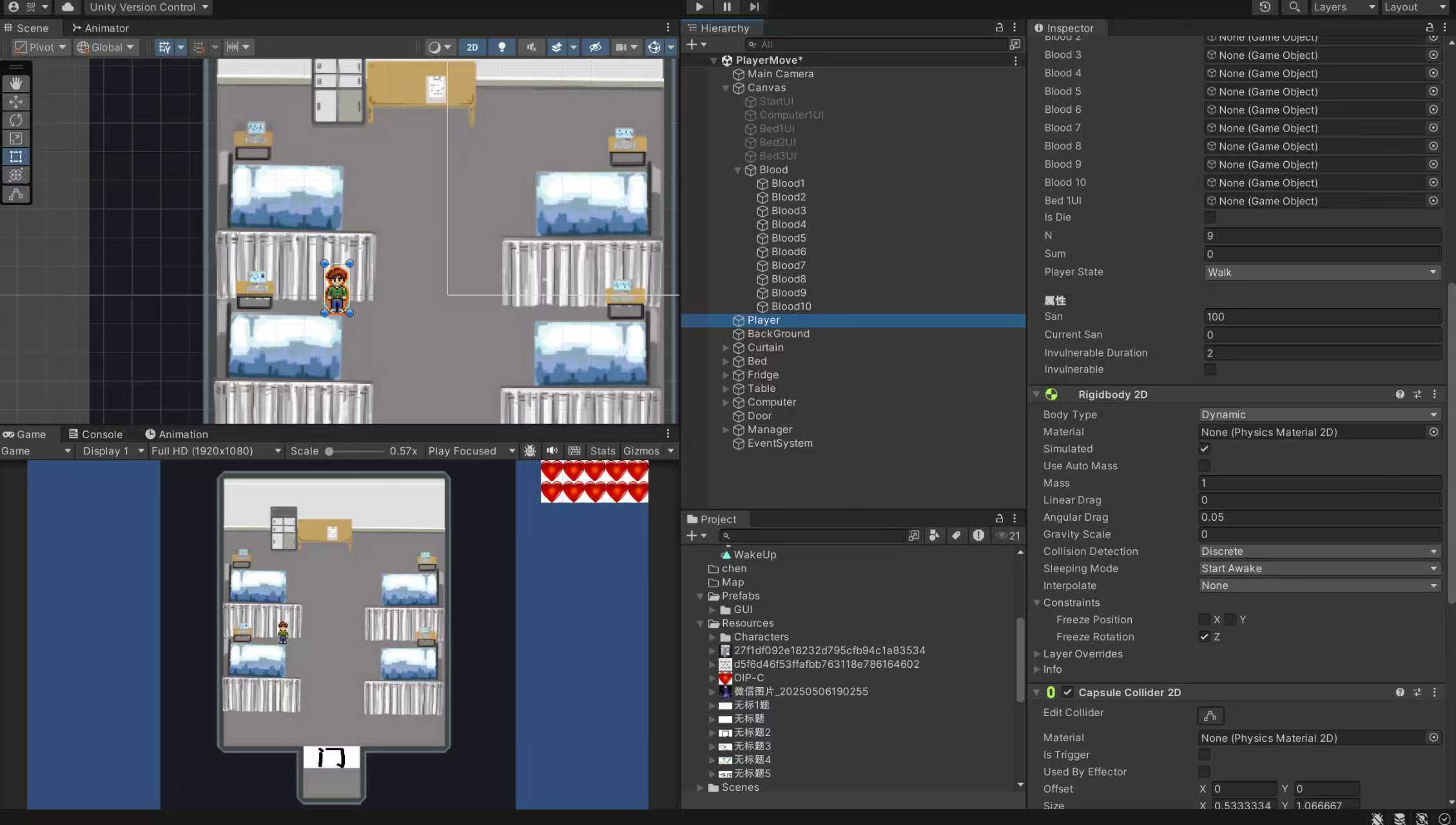
Task: Select the Rotate tool
Action: [16, 120]
